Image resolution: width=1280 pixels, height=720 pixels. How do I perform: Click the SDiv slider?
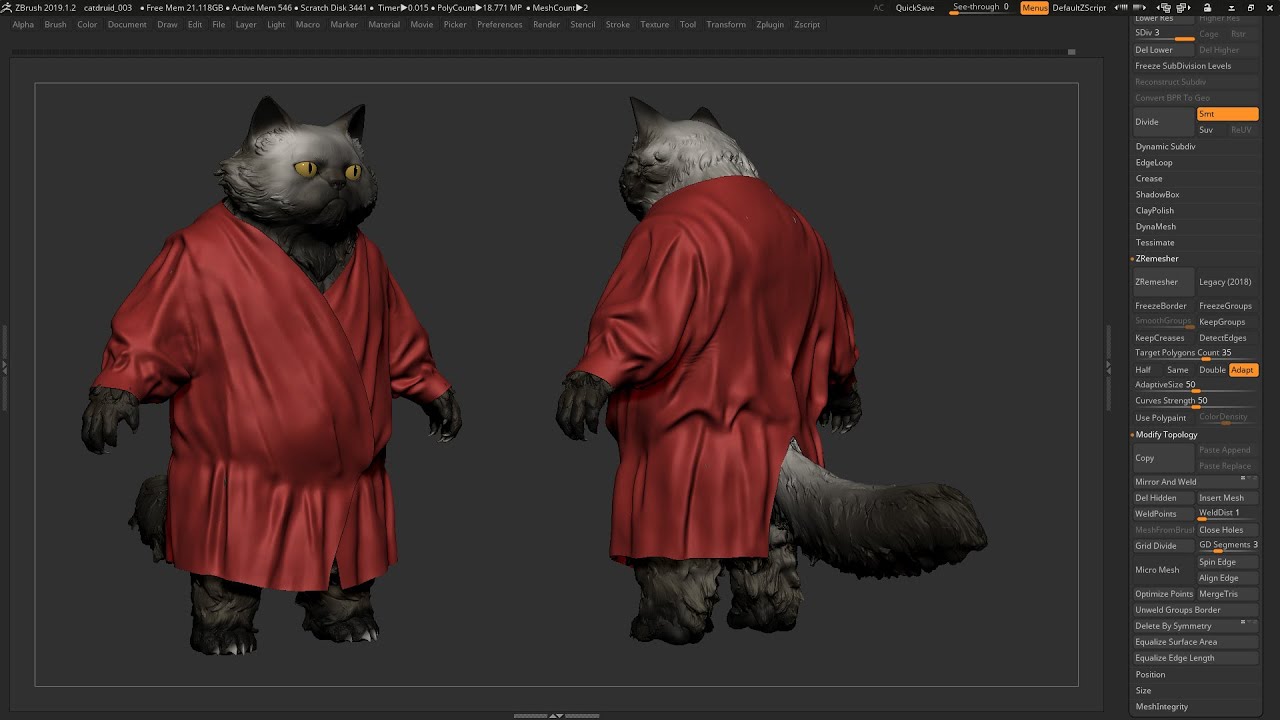(x=1163, y=34)
